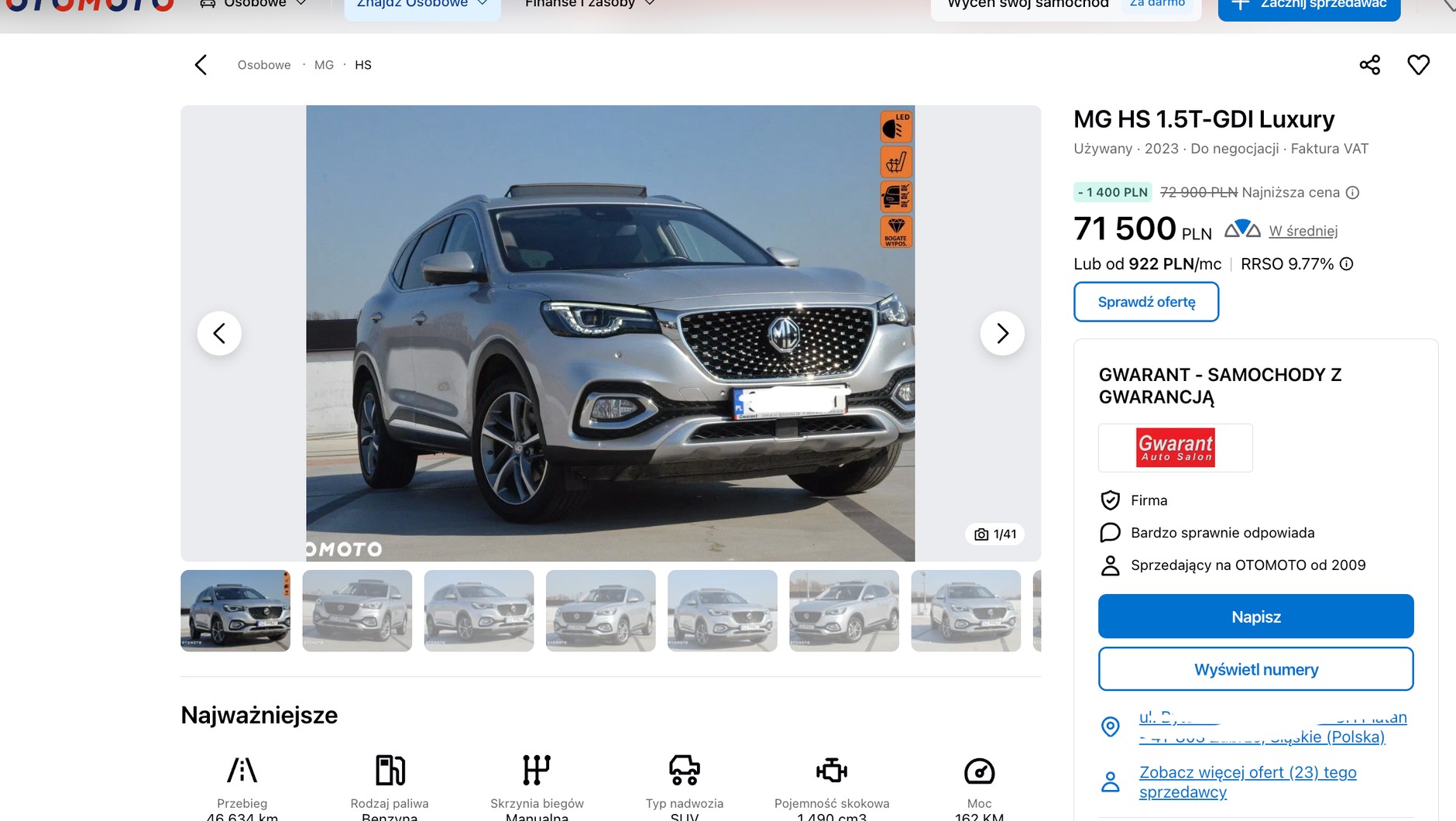Click the seller-since person icon
Image resolution: width=1456 pixels, height=821 pixels.
pyautogui.click(x=1110, y=565)
